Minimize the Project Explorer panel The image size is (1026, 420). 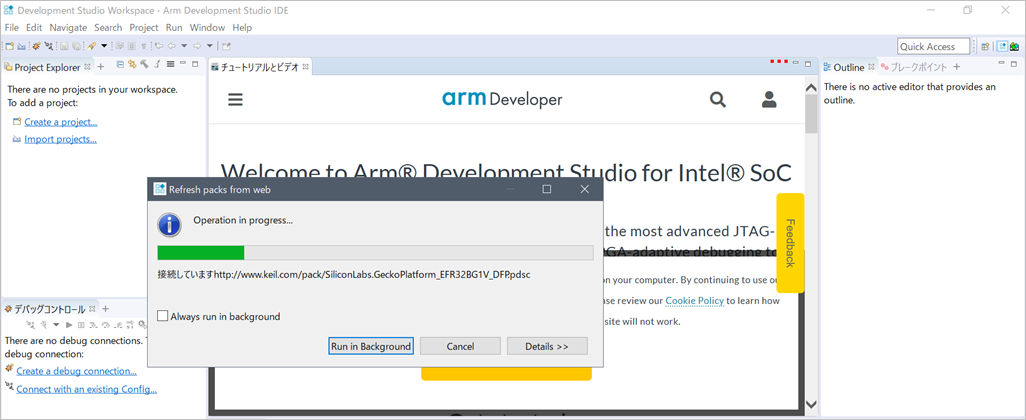click(183, 63)
